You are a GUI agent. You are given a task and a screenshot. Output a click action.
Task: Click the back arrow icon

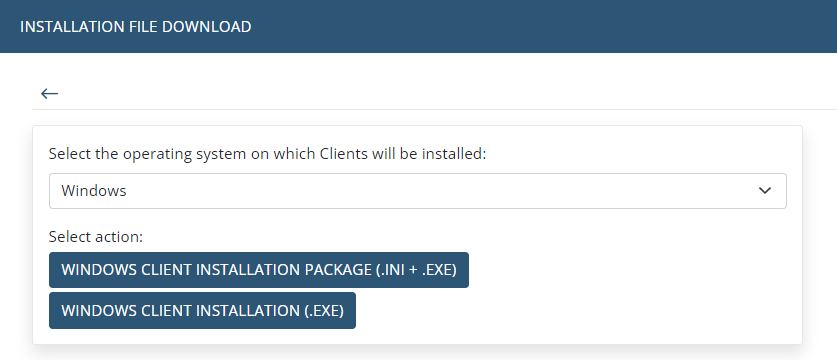[49, 93]
